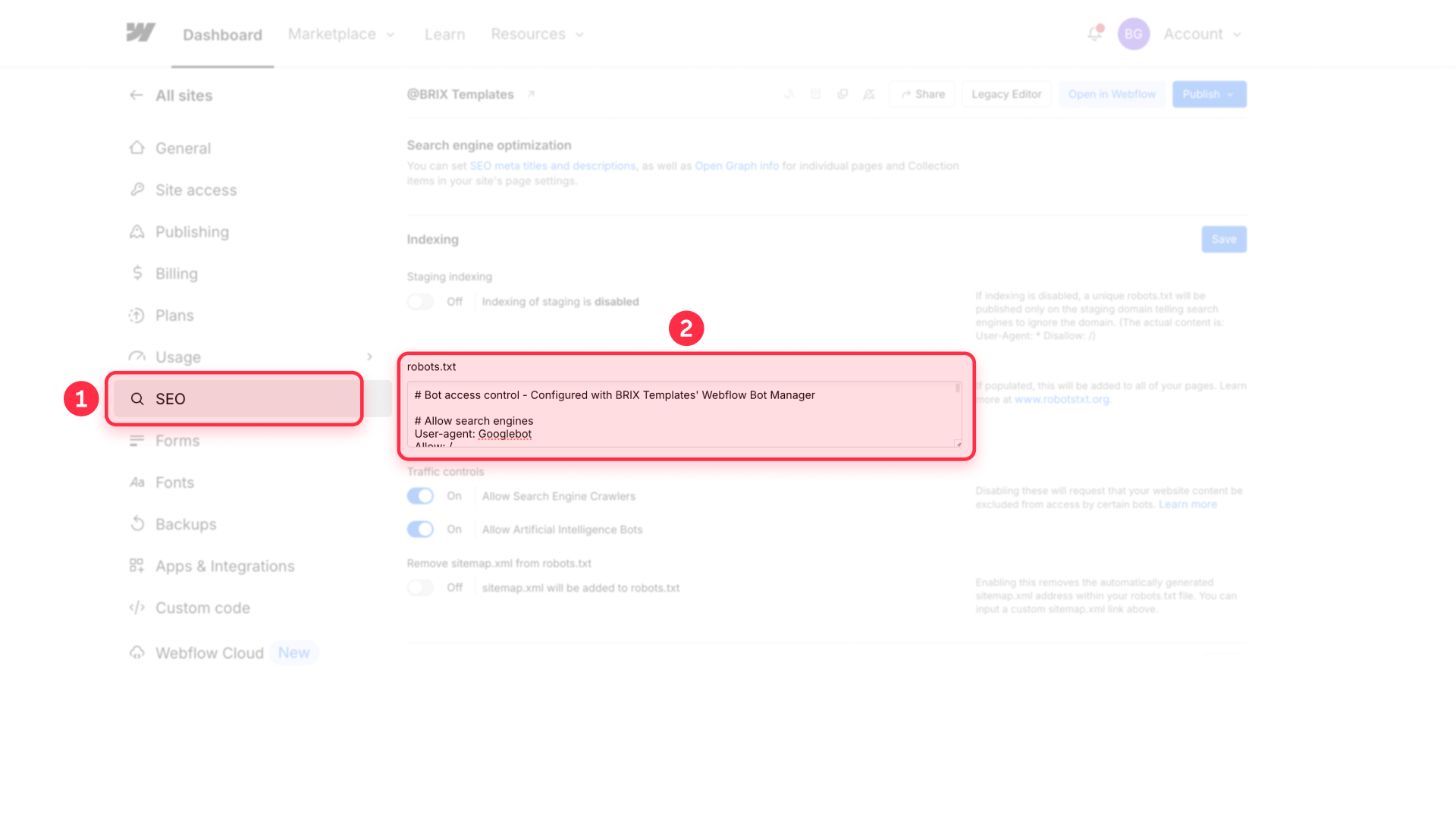Open the Backups settings page

click(186, 524)
